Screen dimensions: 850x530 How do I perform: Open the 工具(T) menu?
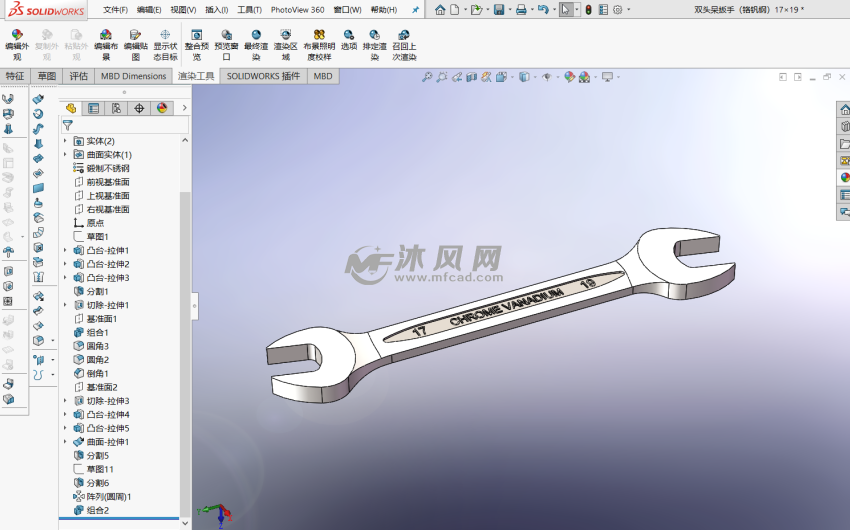pyautogui.click(x=249, y=10)
